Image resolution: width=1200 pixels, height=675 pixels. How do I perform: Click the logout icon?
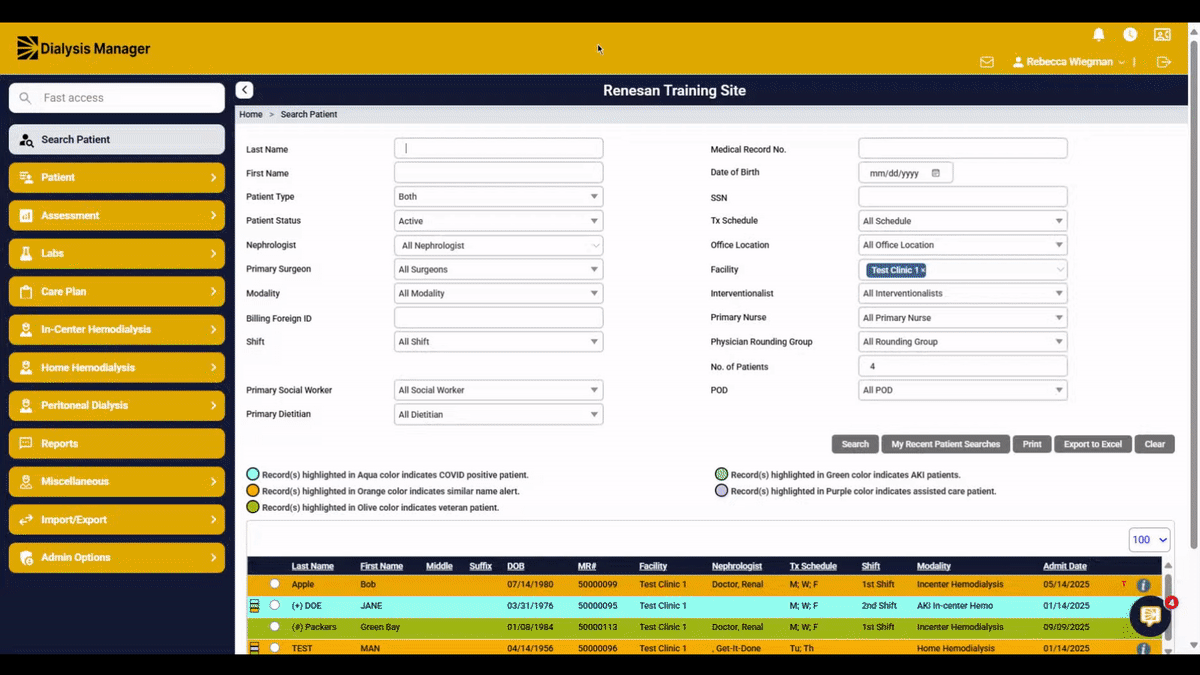1164,62
